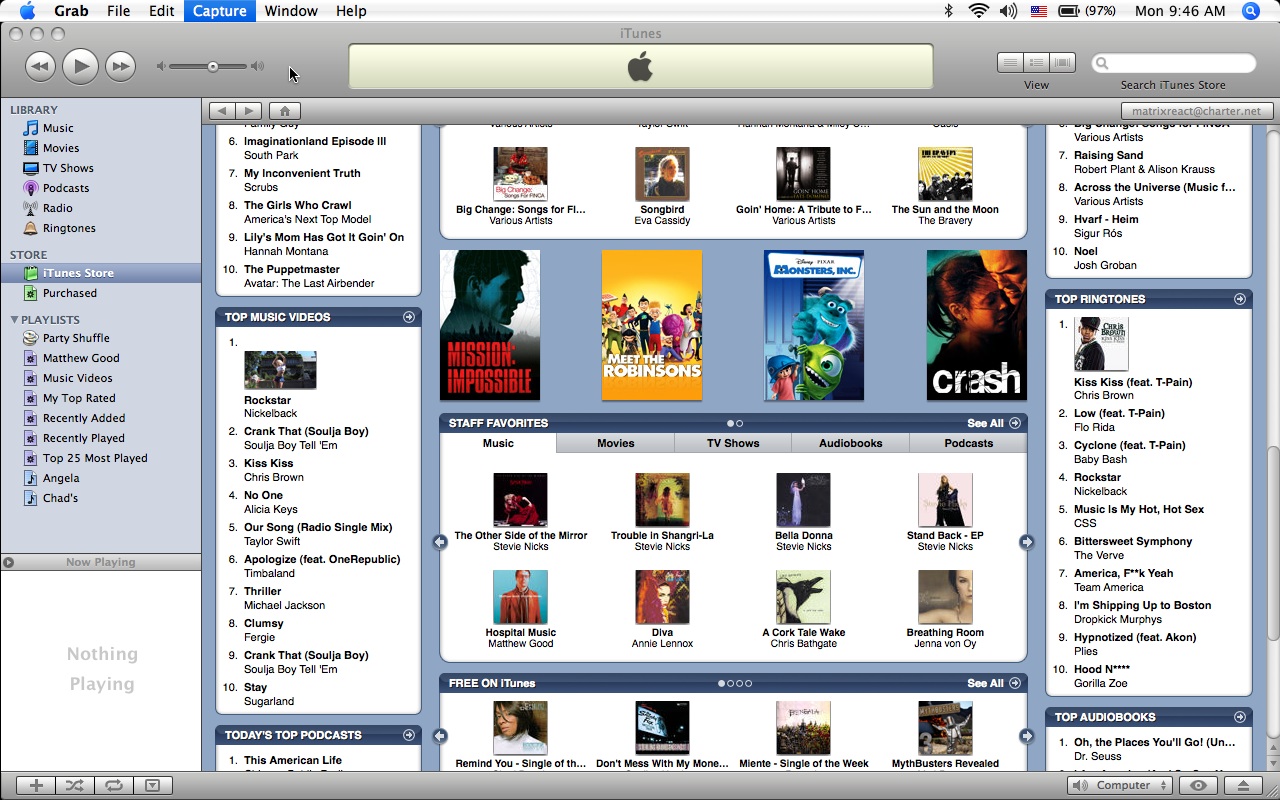The width and height of the screenshot is (1280, 800).
Task: Open the Computer speakers dropdown
Action: (x=1119, y=786)
